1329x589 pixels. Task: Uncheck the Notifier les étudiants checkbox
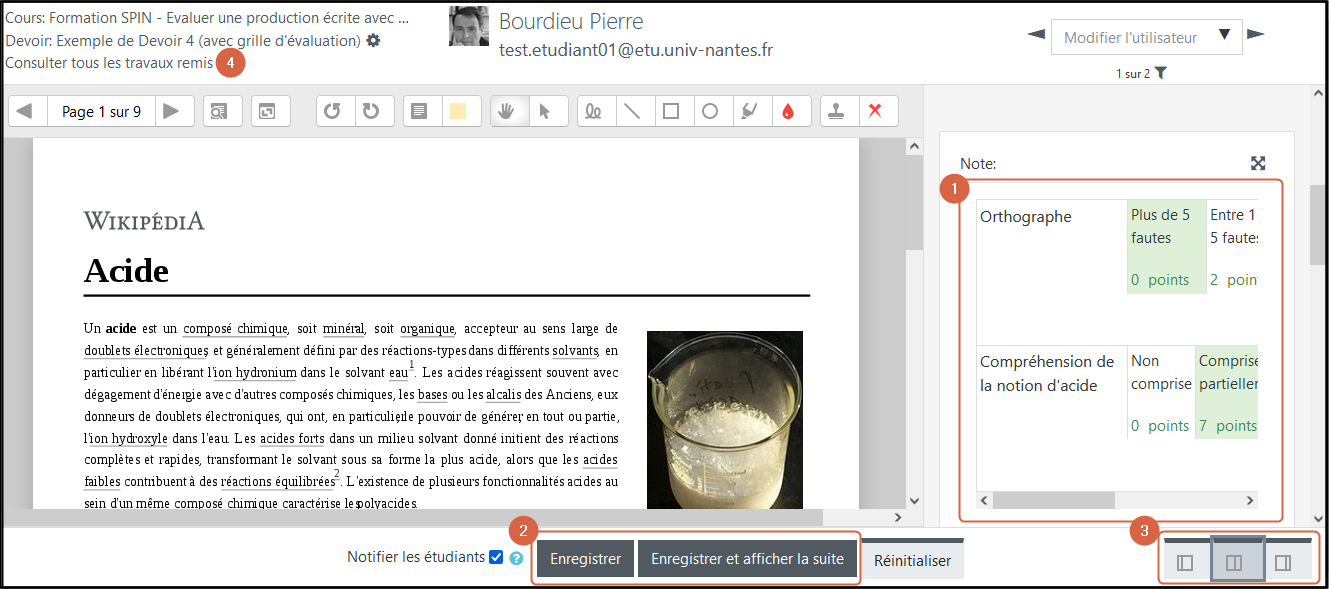pos(496,559)
